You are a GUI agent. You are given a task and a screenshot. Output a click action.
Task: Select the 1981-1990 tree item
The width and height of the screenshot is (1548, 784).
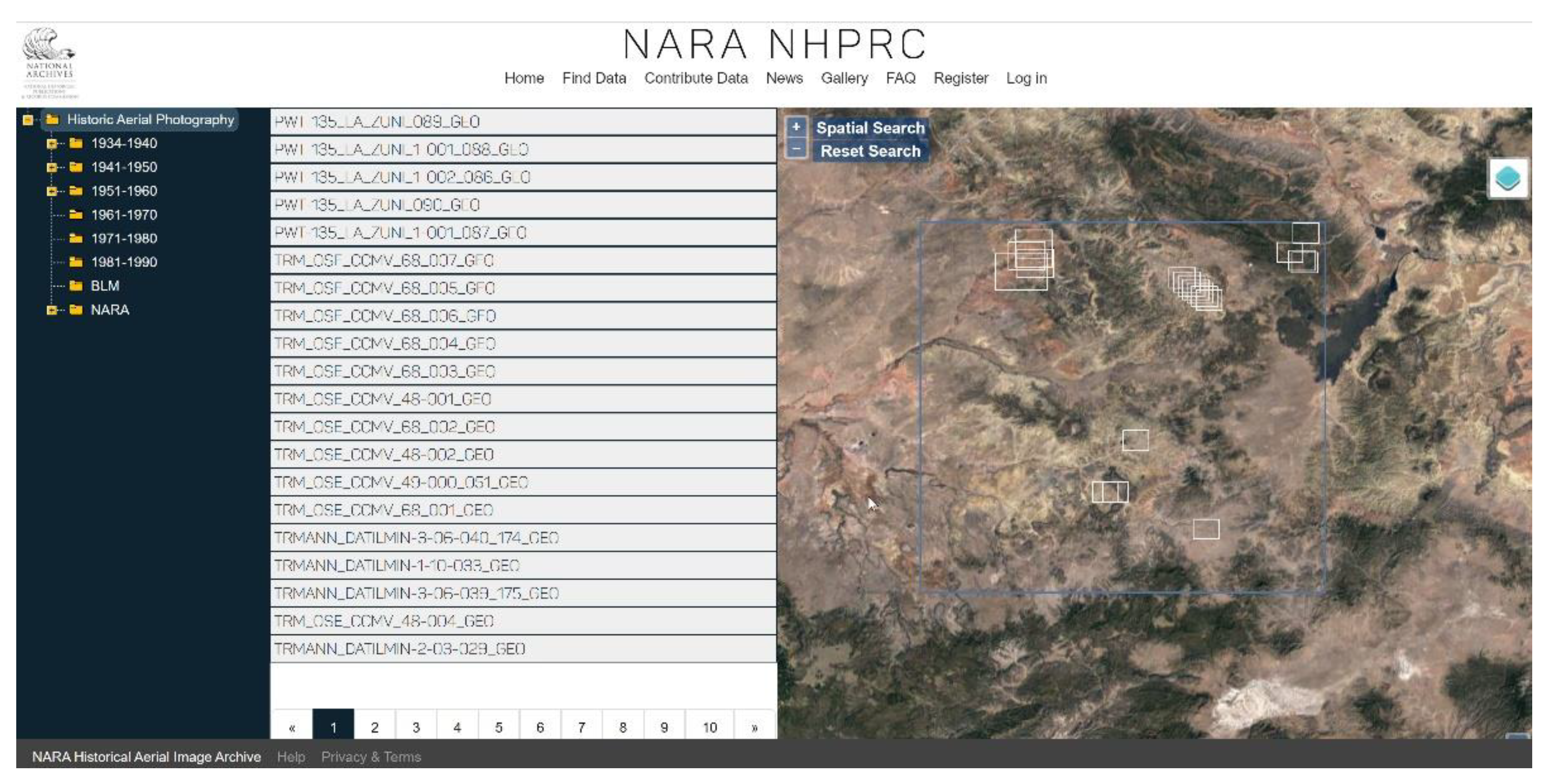(x=124, y=262)
